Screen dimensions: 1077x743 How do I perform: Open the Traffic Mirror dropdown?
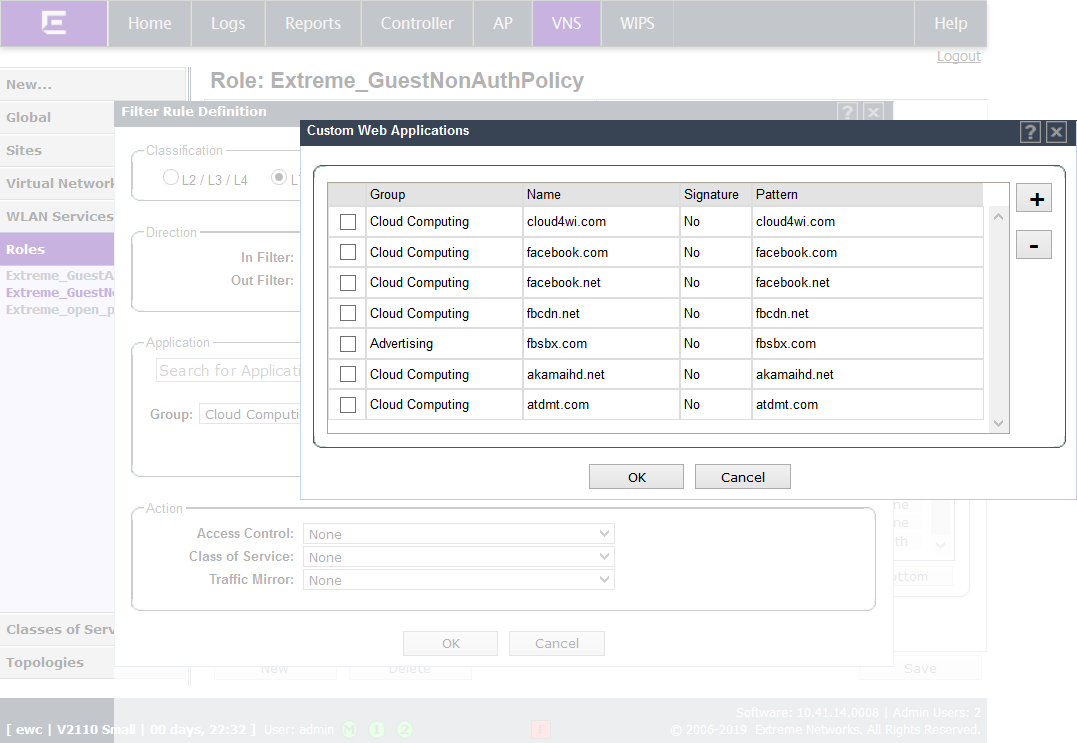[x=458, y=580]
